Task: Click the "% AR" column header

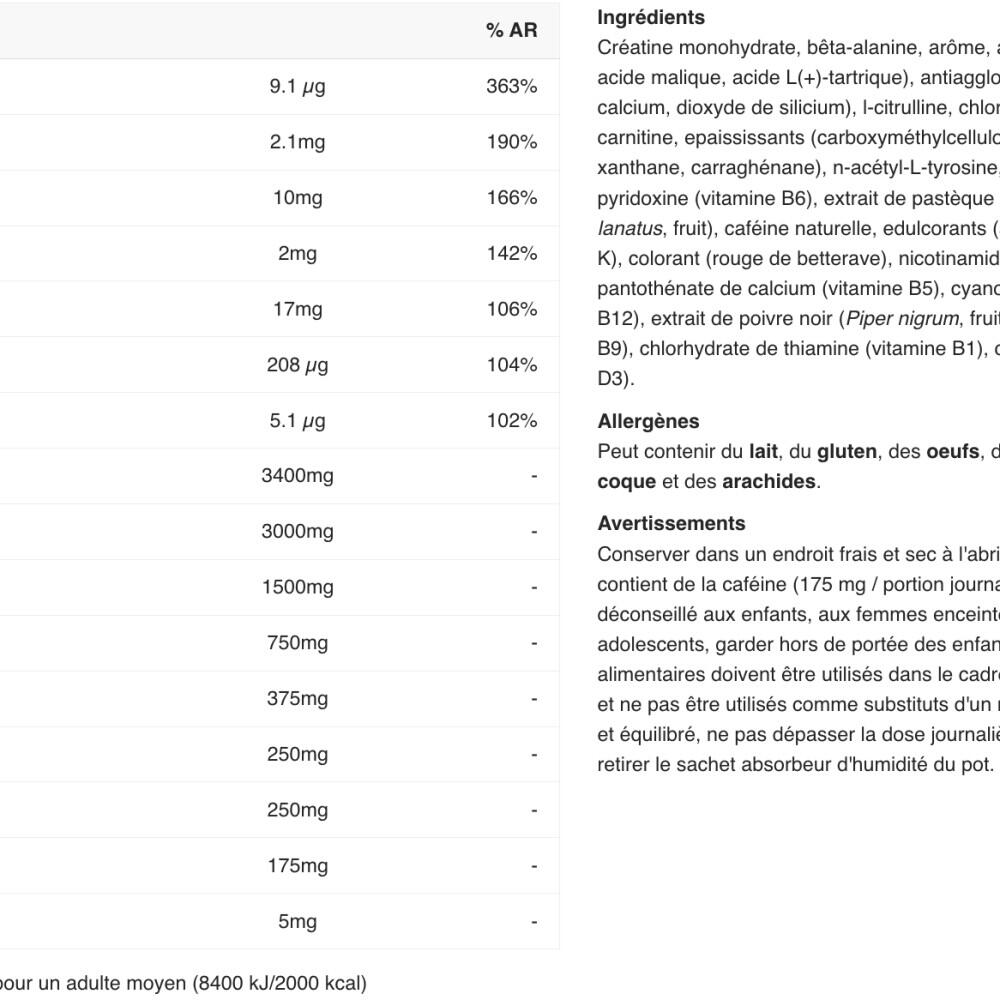Action: click(x=511, y=31)
